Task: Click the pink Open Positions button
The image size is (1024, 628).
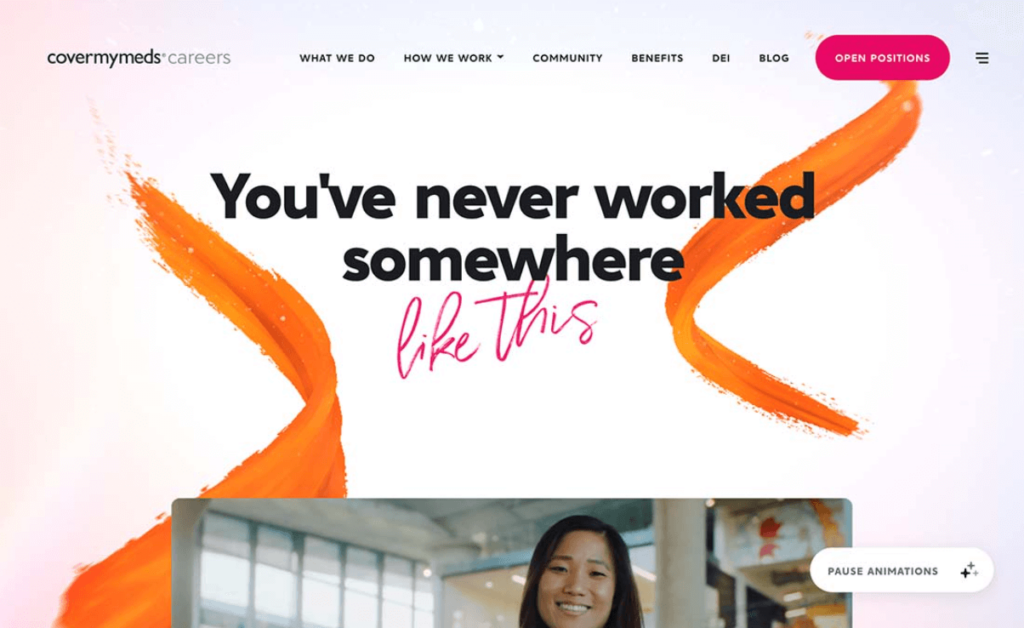Action: (882, 57)
